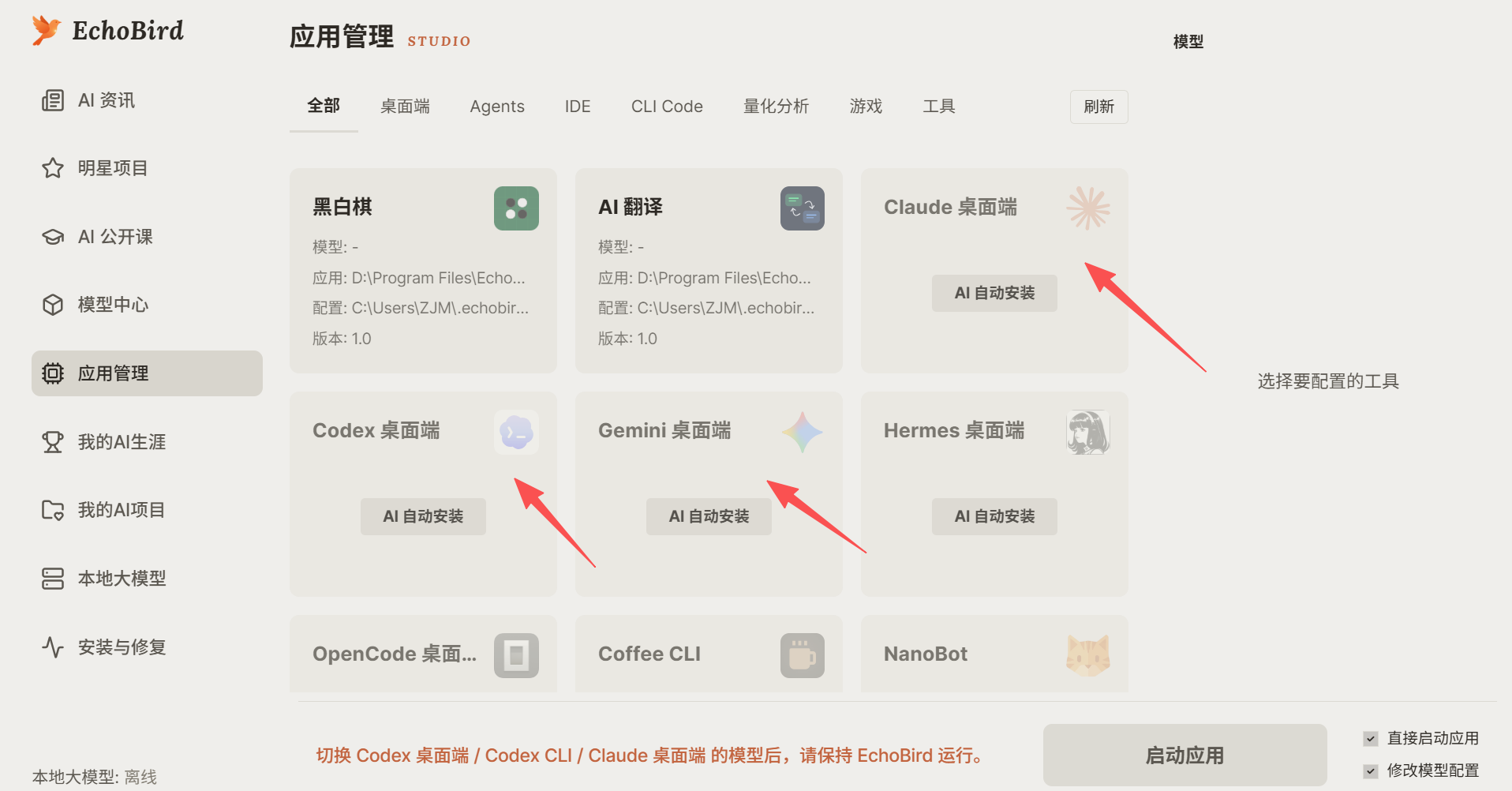
Task: Open the IDE tab
Action: click(578, 107)
